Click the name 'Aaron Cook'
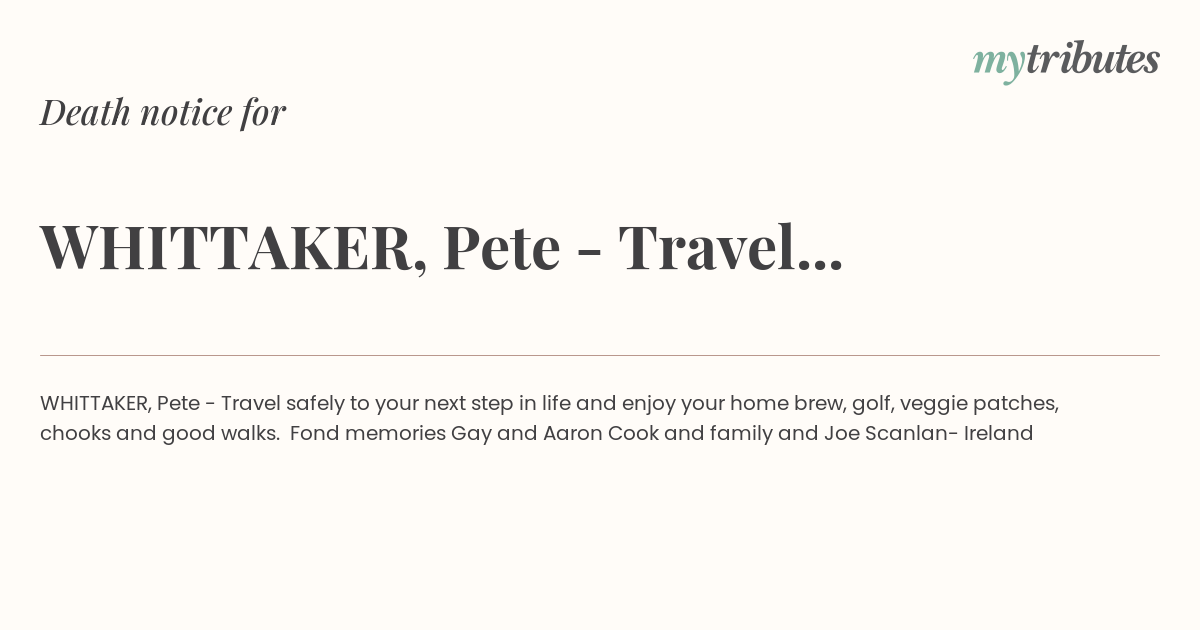This screenshot has width=1200, height=630. click(600, 433)
